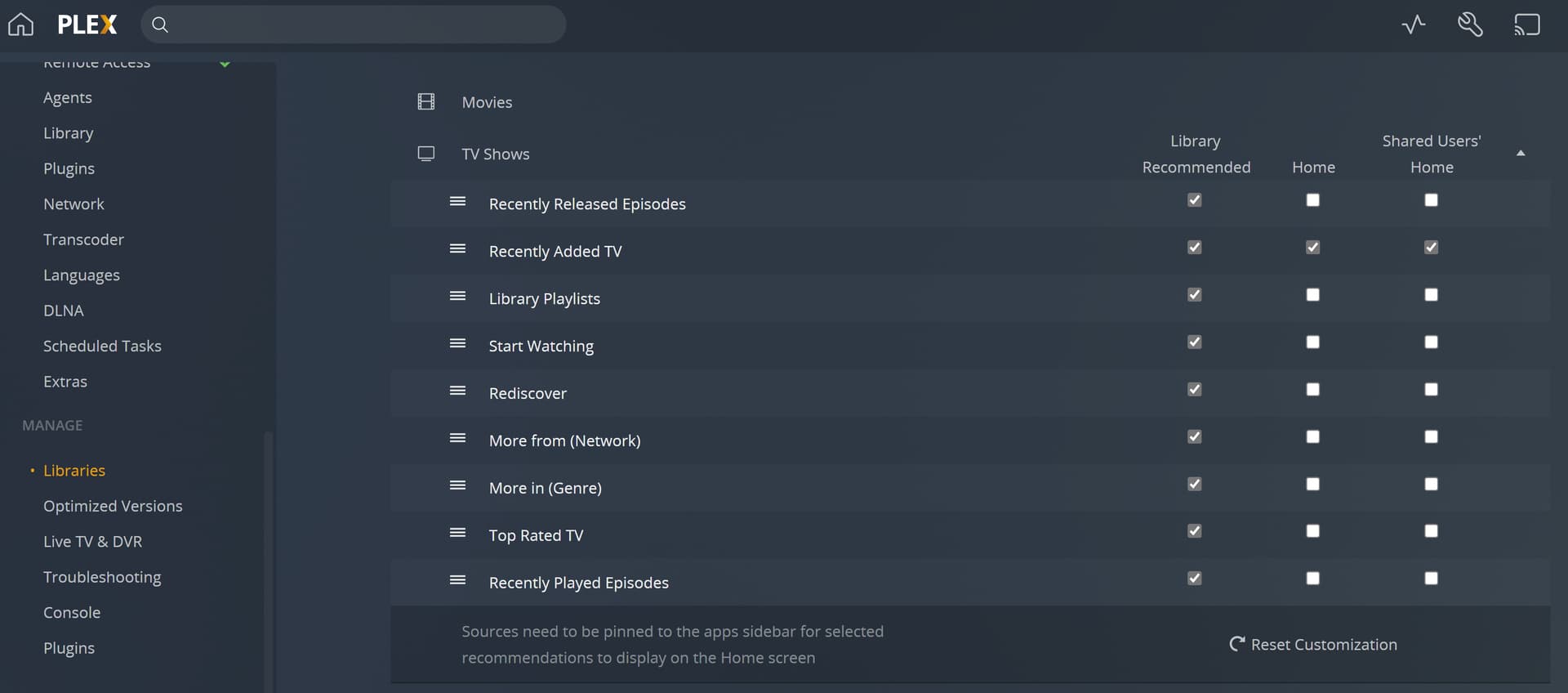Click the TV Shows library heading
The image size is (1568, 693).
[x=495, y=154]
